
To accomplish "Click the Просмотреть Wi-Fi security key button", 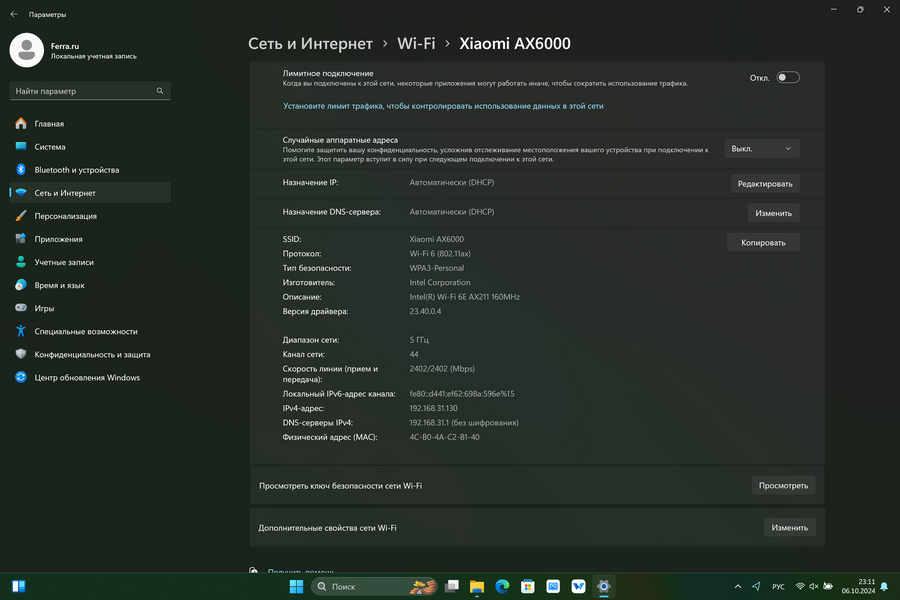I will 783,485.
